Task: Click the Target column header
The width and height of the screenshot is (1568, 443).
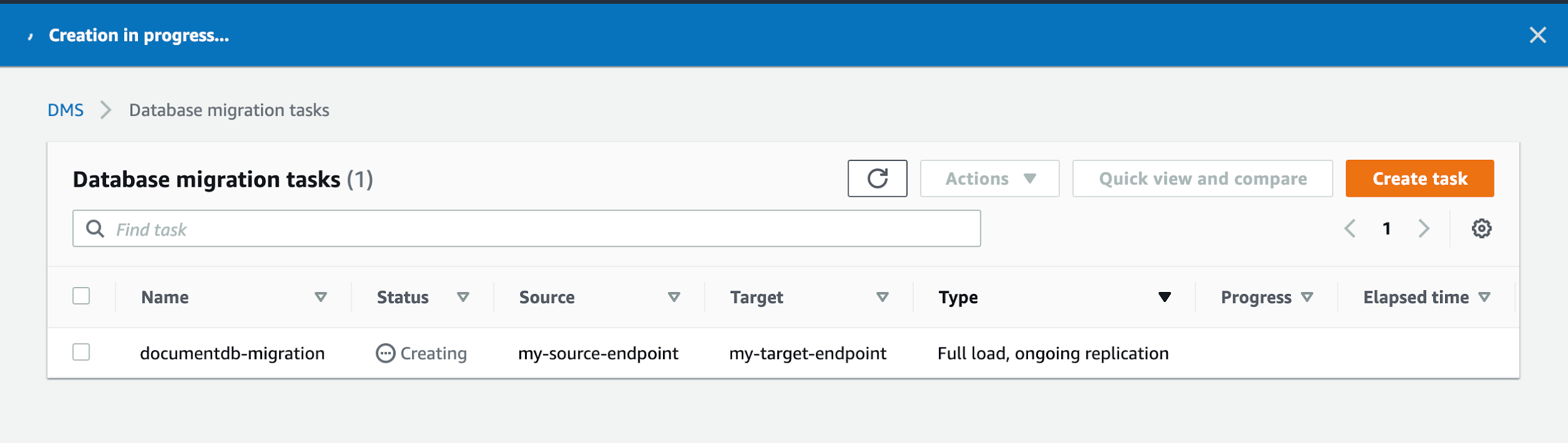Action: tap(756, 297)
